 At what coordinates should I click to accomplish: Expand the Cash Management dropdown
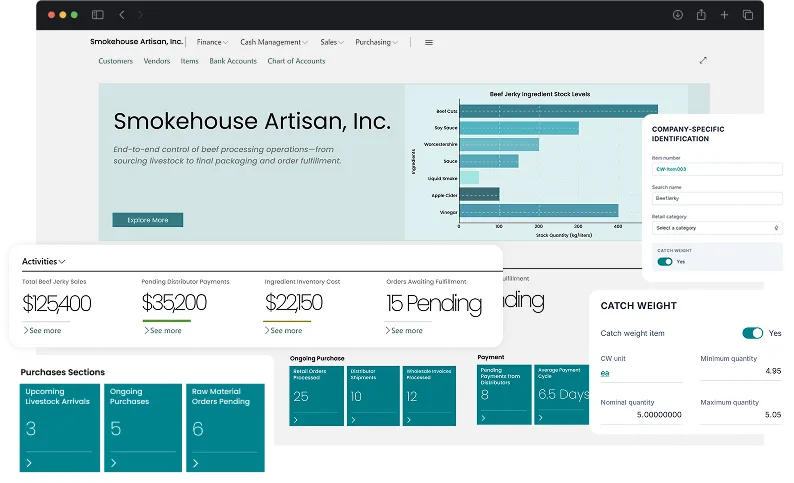click(x=274, y=42)
